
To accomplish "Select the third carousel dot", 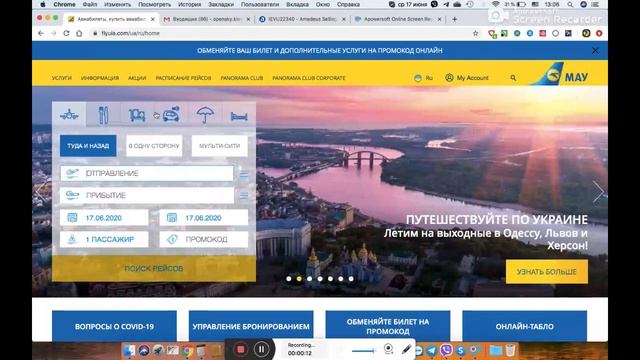I will point(310,279).
